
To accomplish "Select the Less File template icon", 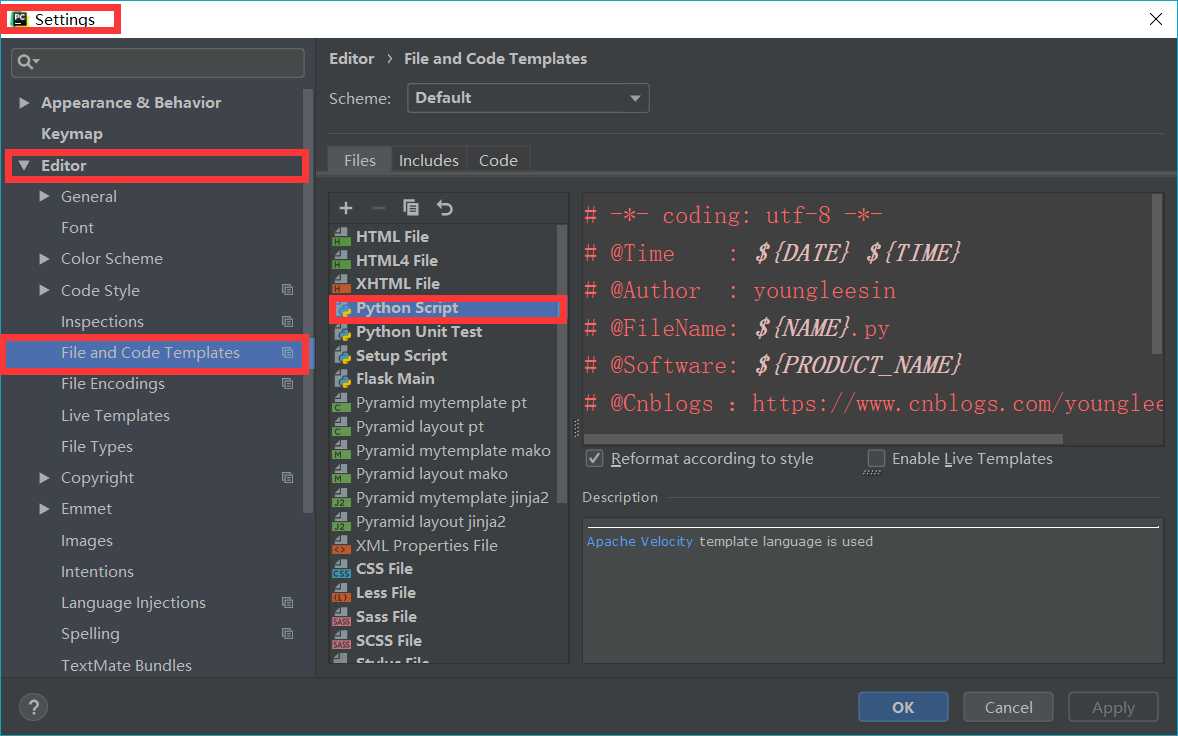I will 342,593.
